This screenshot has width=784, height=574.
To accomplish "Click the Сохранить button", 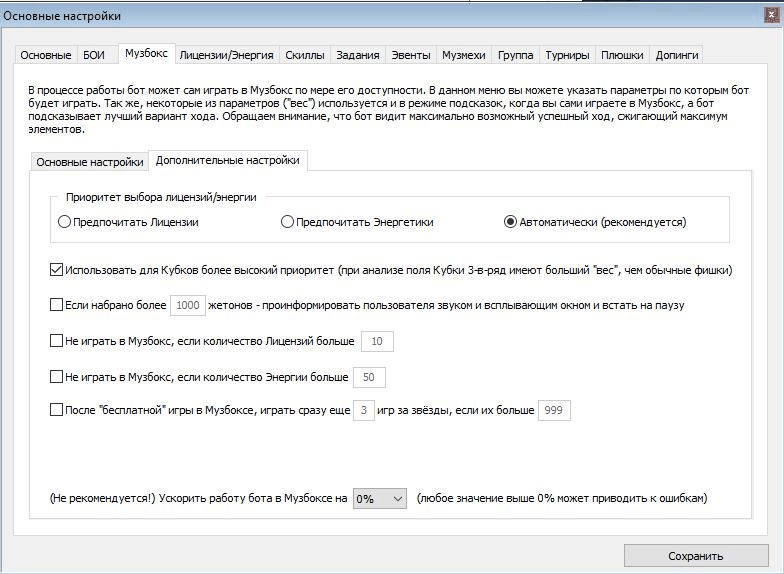I will [x=696, y=556].
